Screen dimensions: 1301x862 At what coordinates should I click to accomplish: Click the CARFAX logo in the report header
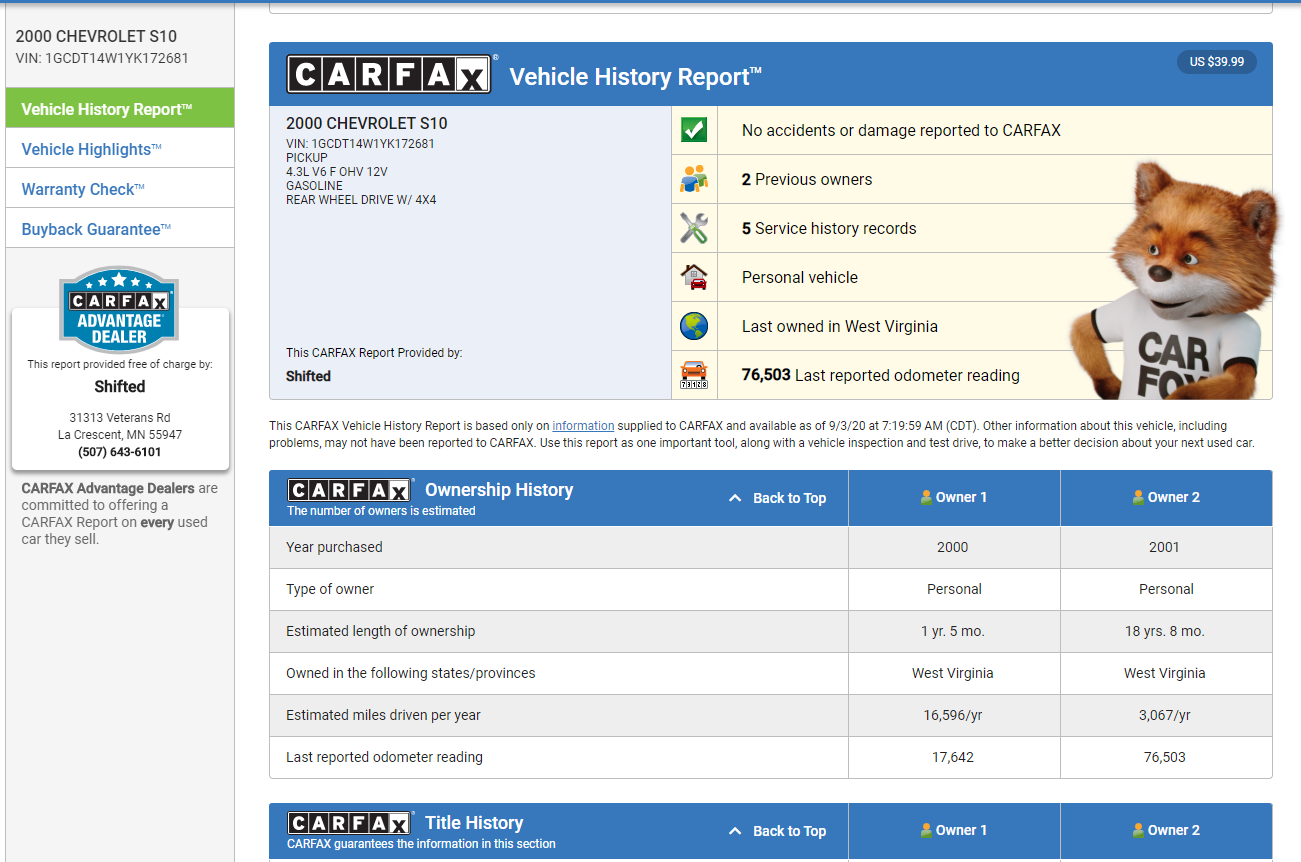[x=389, y=74]
